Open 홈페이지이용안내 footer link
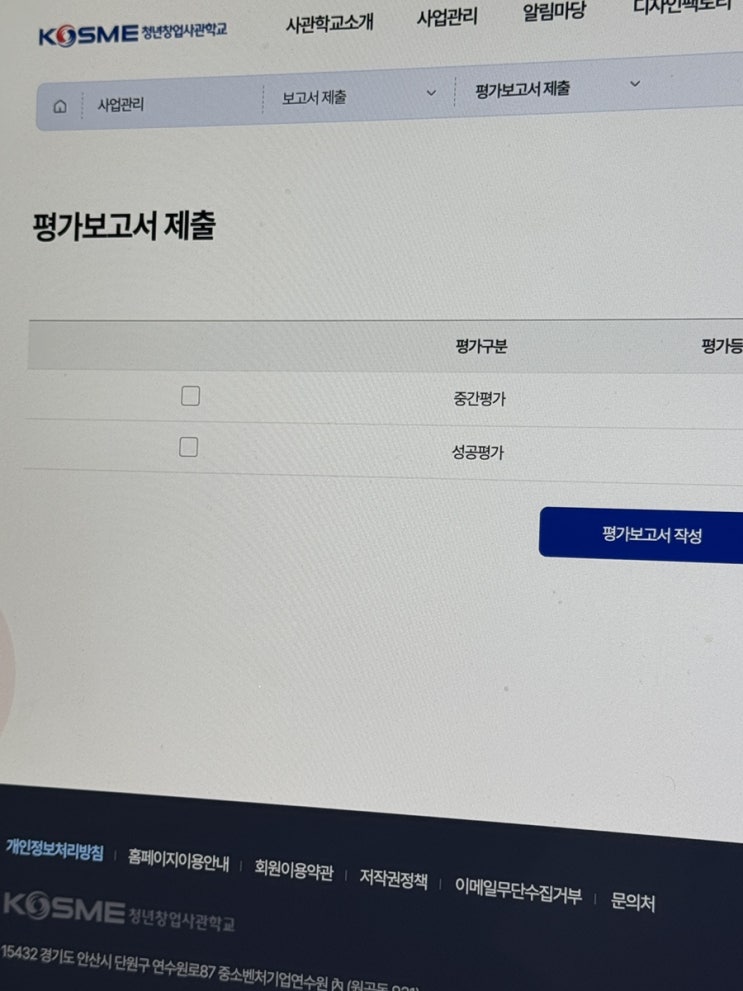The height and width of the screenshot is (991, 743). (x=179, y=861)
